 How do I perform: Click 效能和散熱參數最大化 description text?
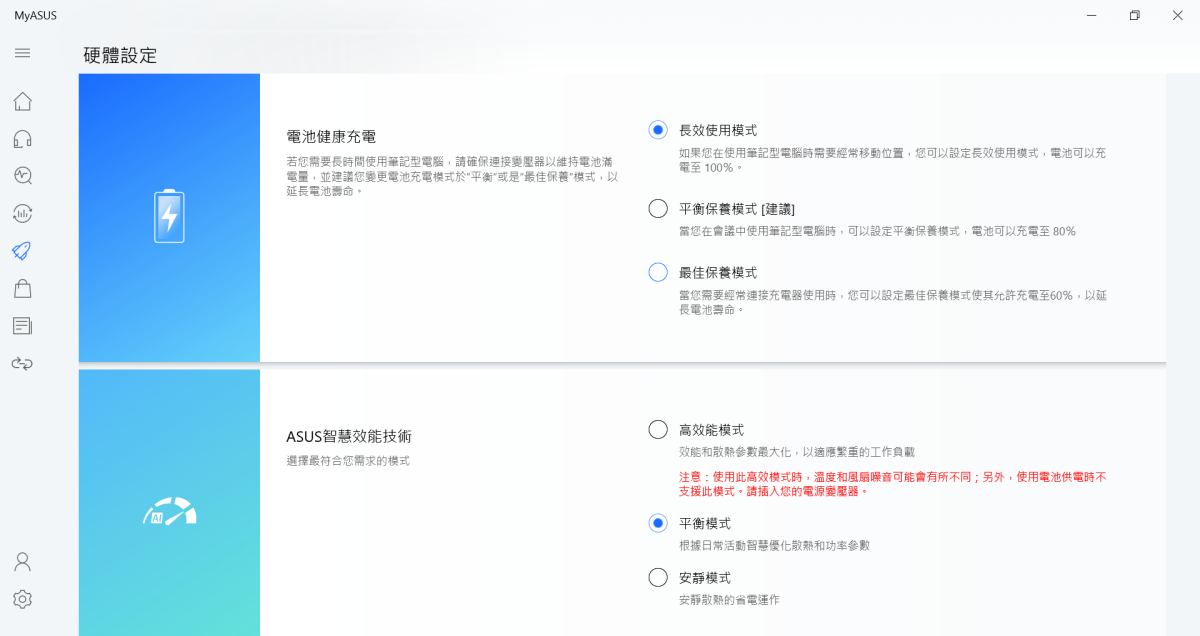click(797, 452)
